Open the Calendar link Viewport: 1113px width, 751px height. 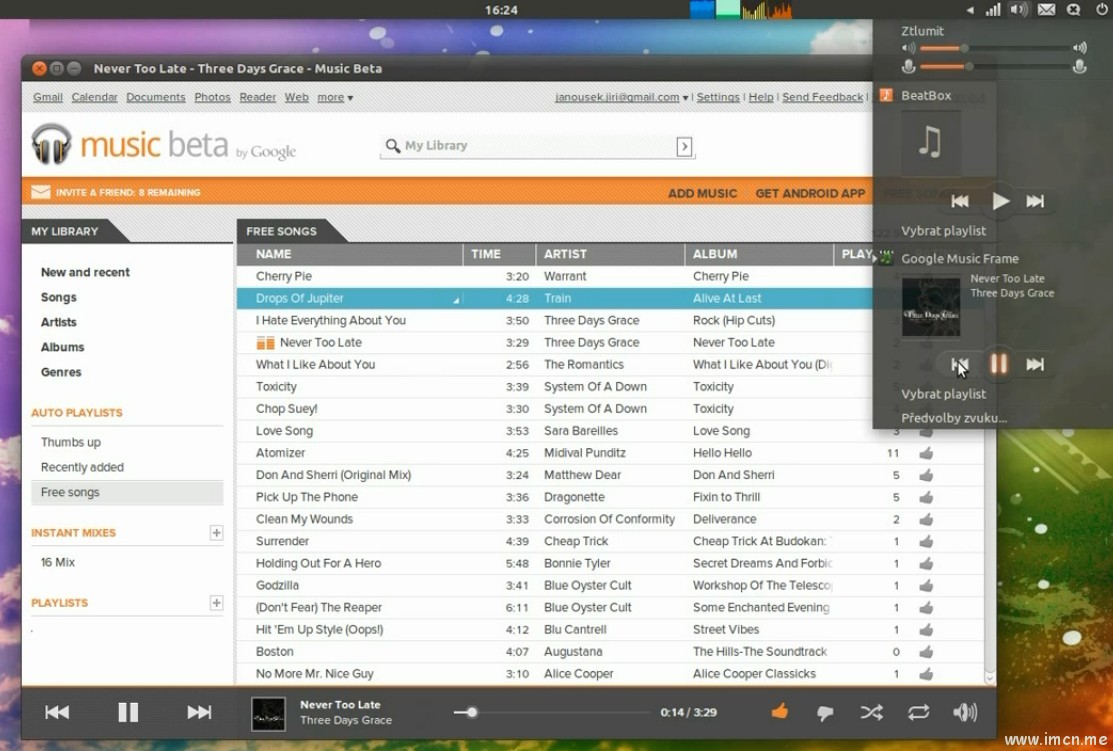click(x=94, y=97)
